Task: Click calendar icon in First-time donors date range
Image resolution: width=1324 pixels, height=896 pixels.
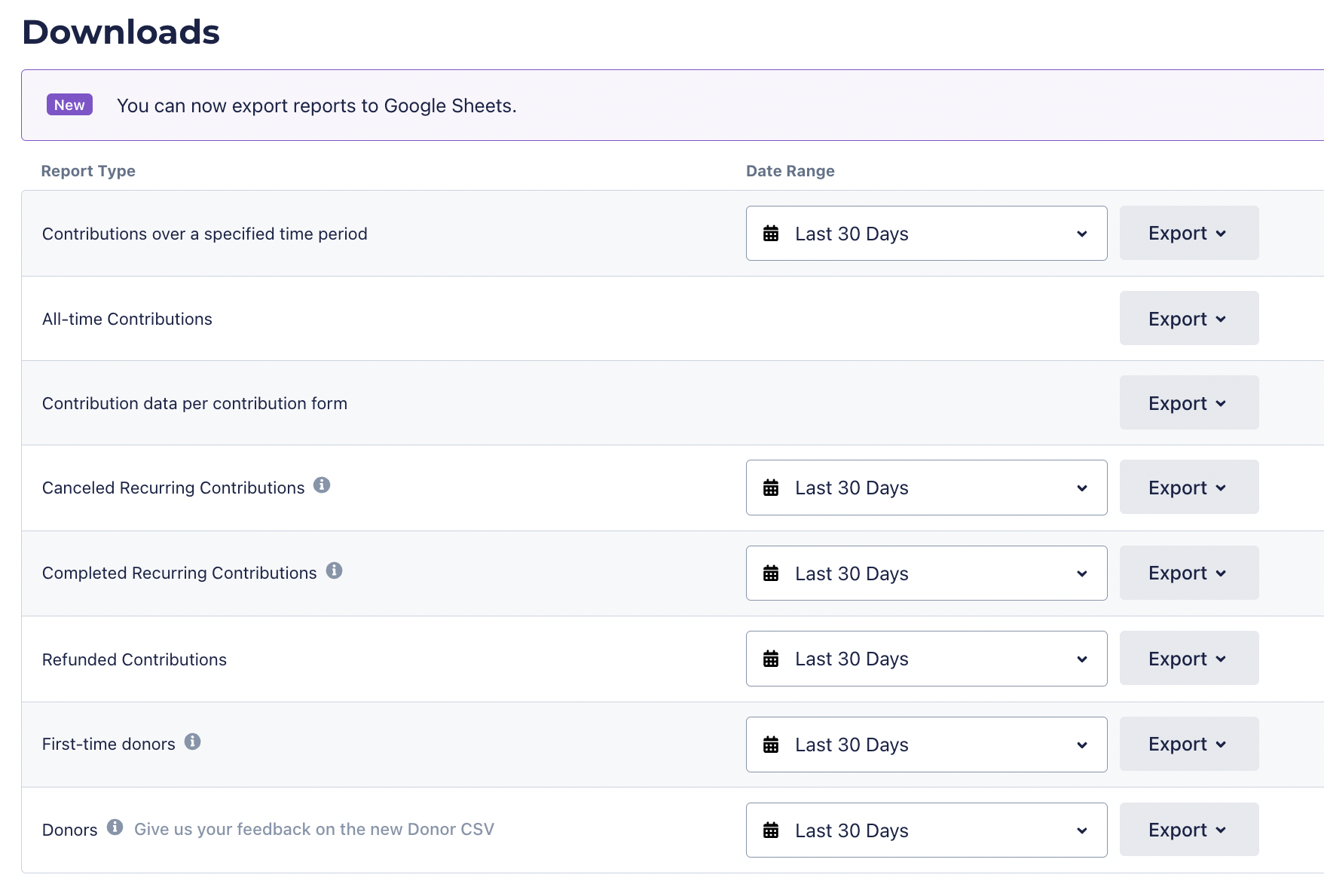Action: tap(771, 745)
